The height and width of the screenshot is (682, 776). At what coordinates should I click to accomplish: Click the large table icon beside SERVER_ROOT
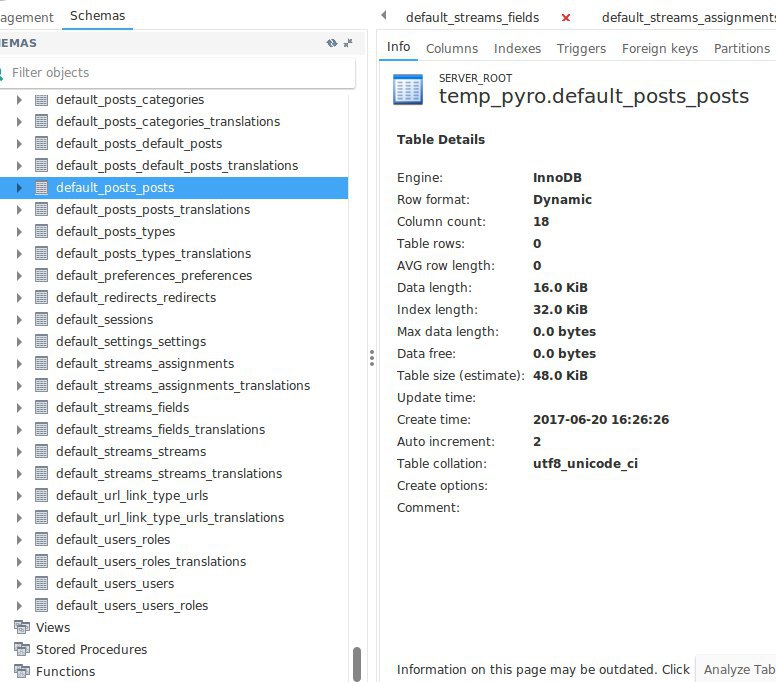(408, 89)
